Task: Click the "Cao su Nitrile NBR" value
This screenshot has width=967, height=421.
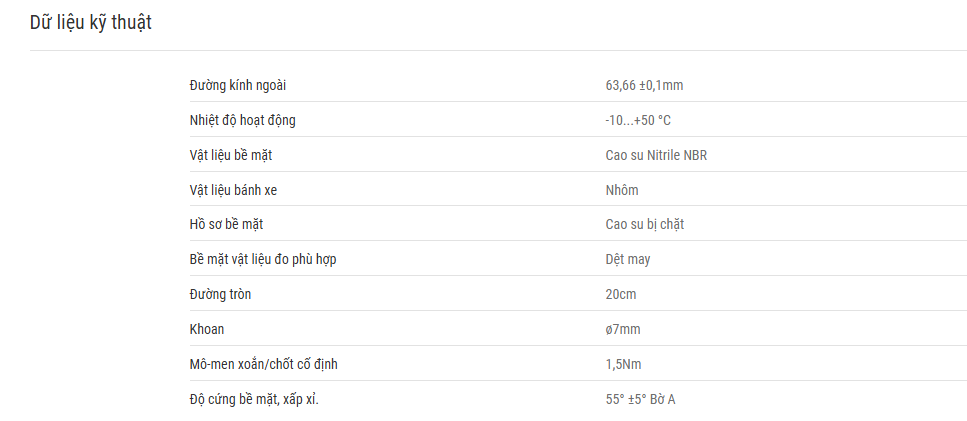Action: (x=656, y=155)
